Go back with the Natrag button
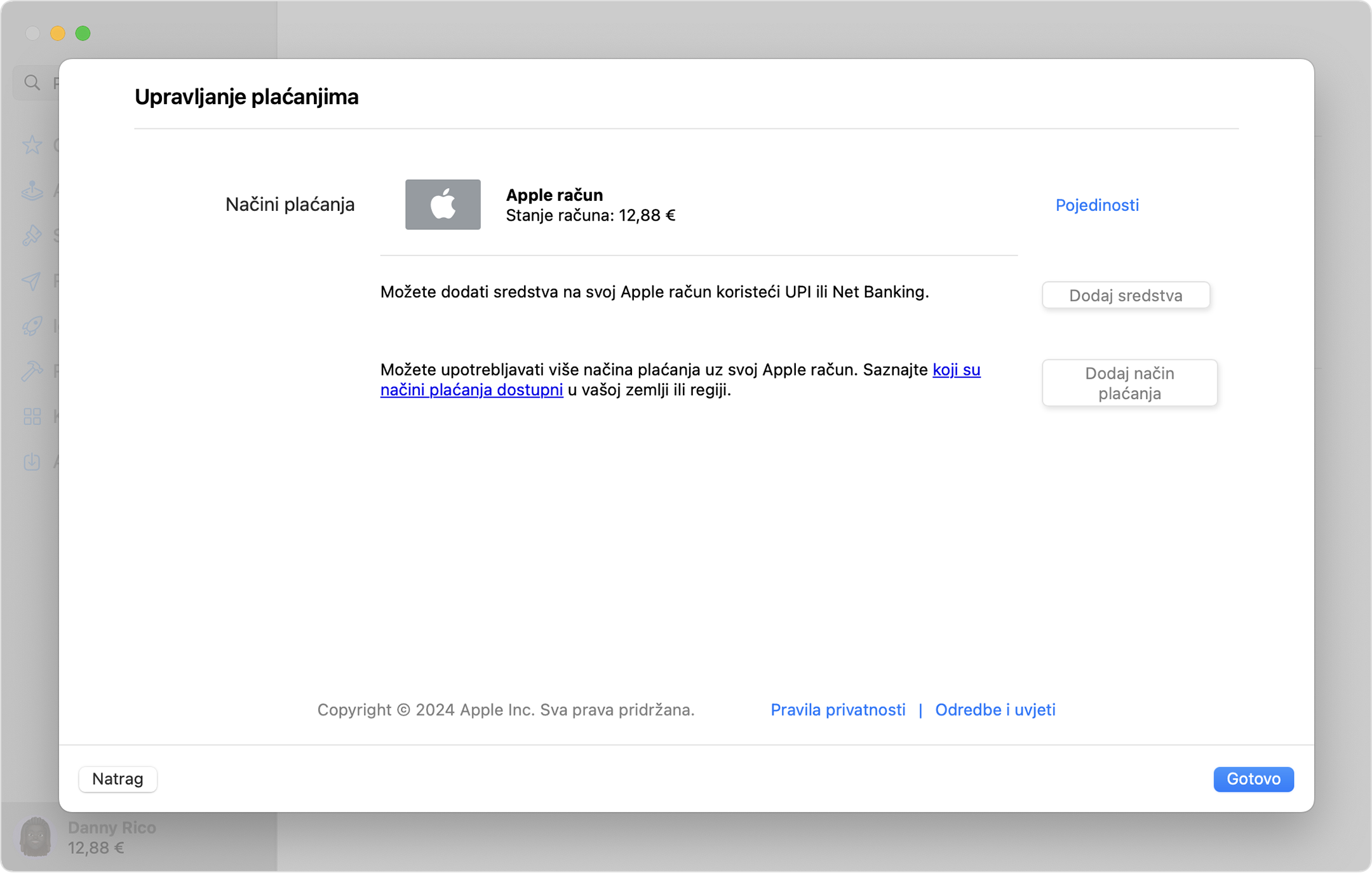Viewport: 1372px width, 873px height. pos(118,779)
